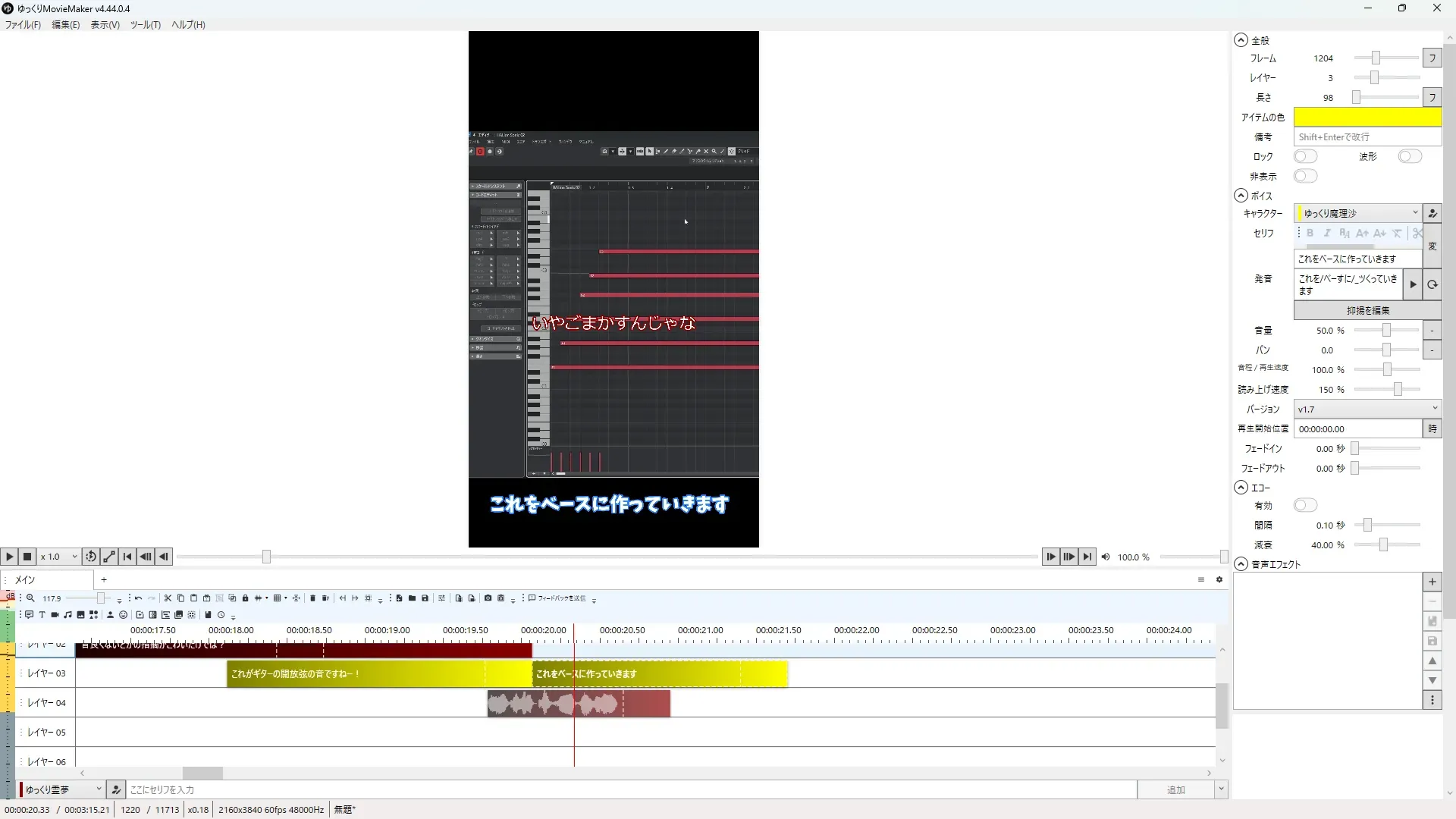
Task: Open the ツール(T) menu
Action: [x=145, y=24]
